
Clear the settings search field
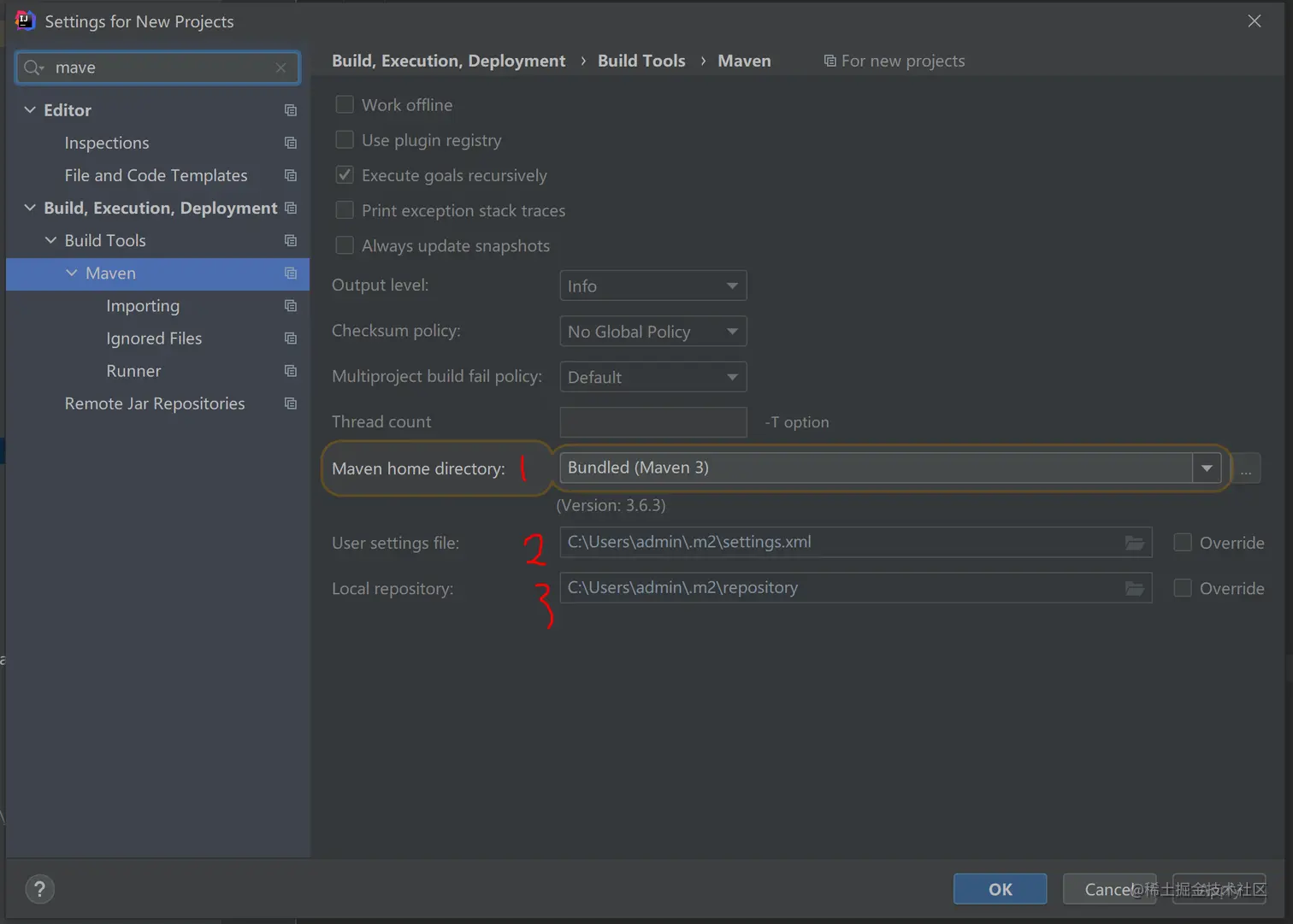280,68
